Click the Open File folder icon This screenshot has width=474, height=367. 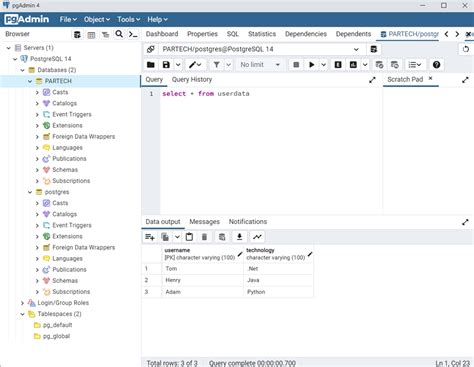click(151, 65)
